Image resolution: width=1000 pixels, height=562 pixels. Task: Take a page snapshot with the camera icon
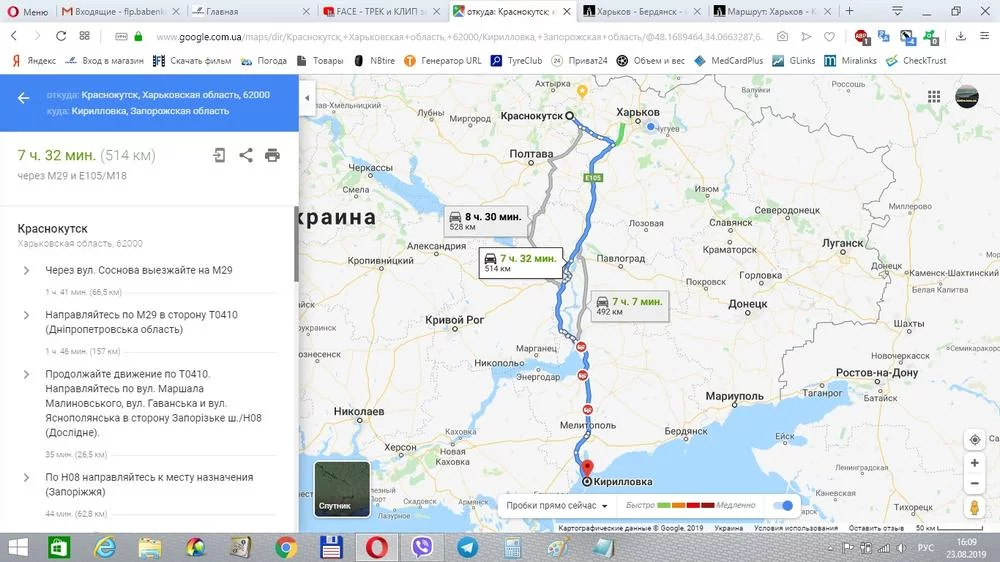pos(783,37)
